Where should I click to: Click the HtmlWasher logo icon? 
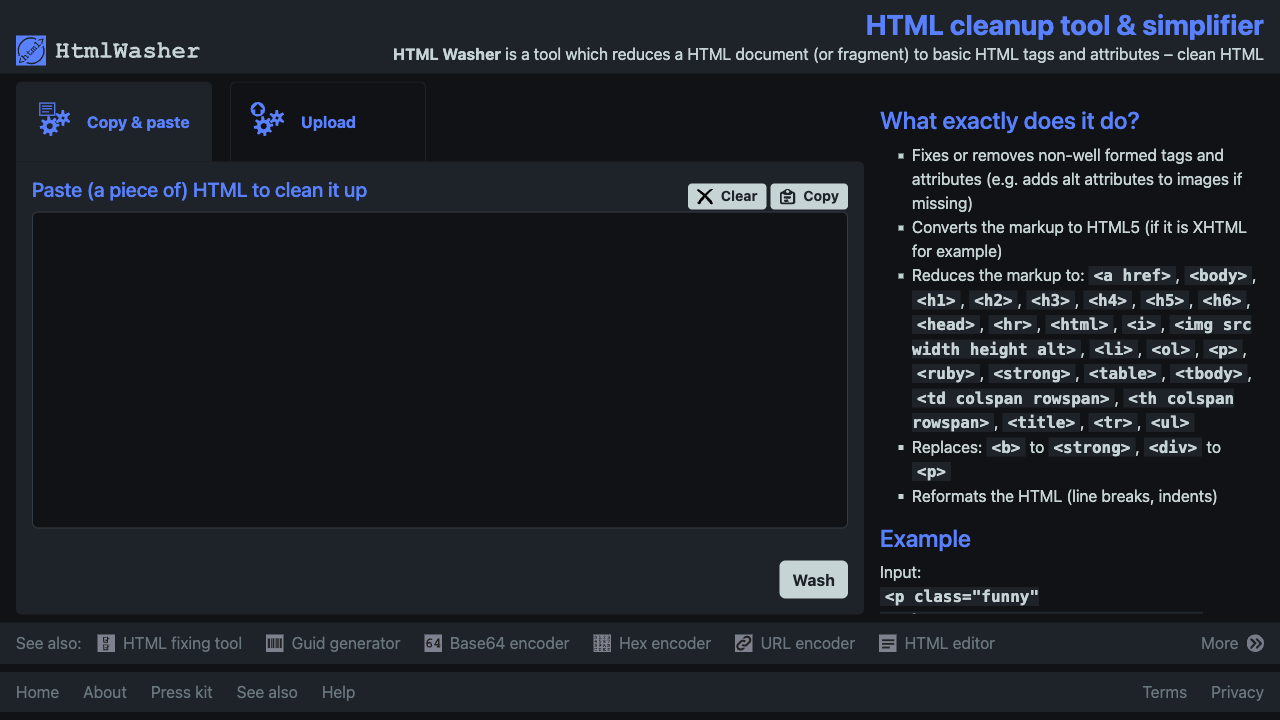(31, 51)
